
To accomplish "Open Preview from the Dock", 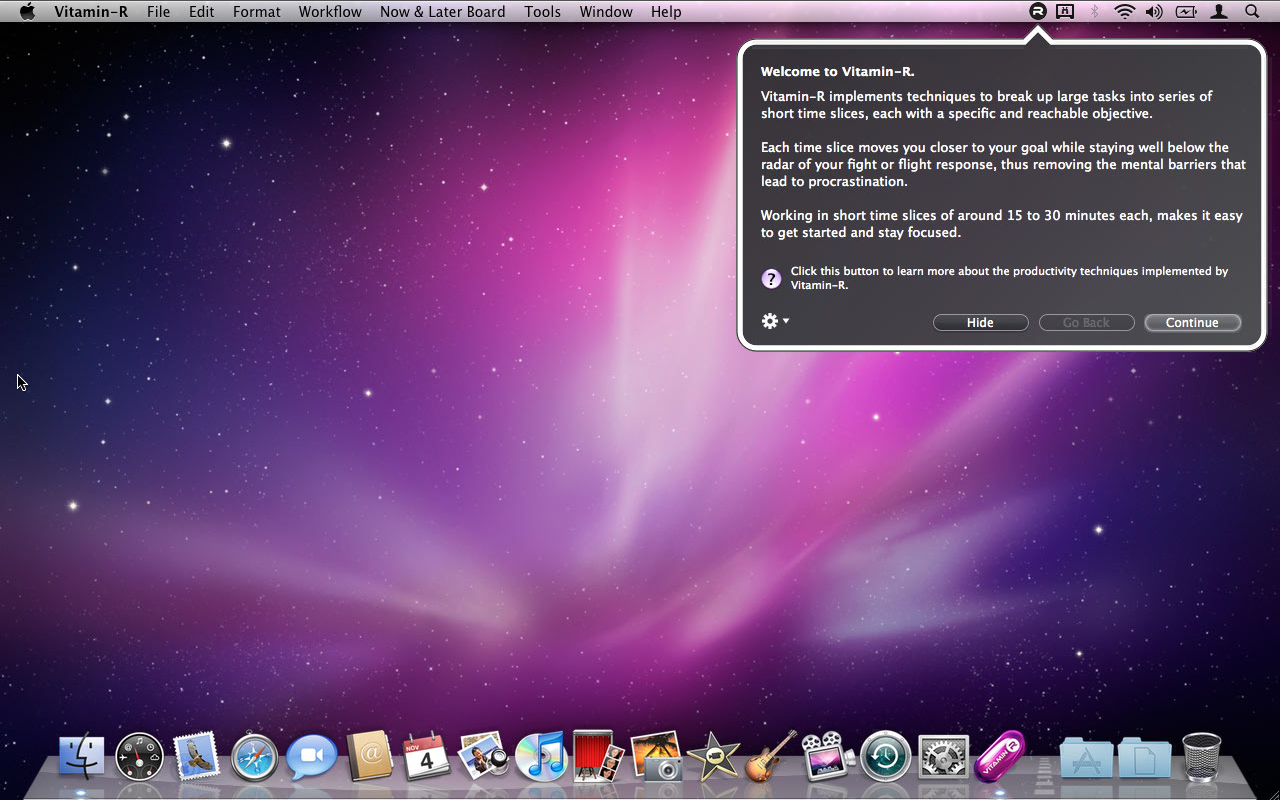I will pyautogui.click(x=485, y=757).
